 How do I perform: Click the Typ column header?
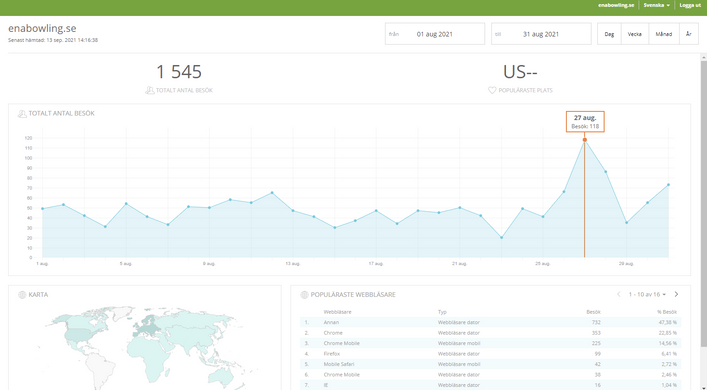[442, 312]
